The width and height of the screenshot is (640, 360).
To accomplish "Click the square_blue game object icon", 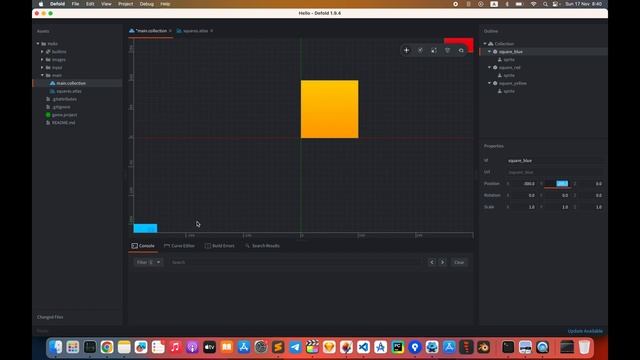I will [495, 52].
